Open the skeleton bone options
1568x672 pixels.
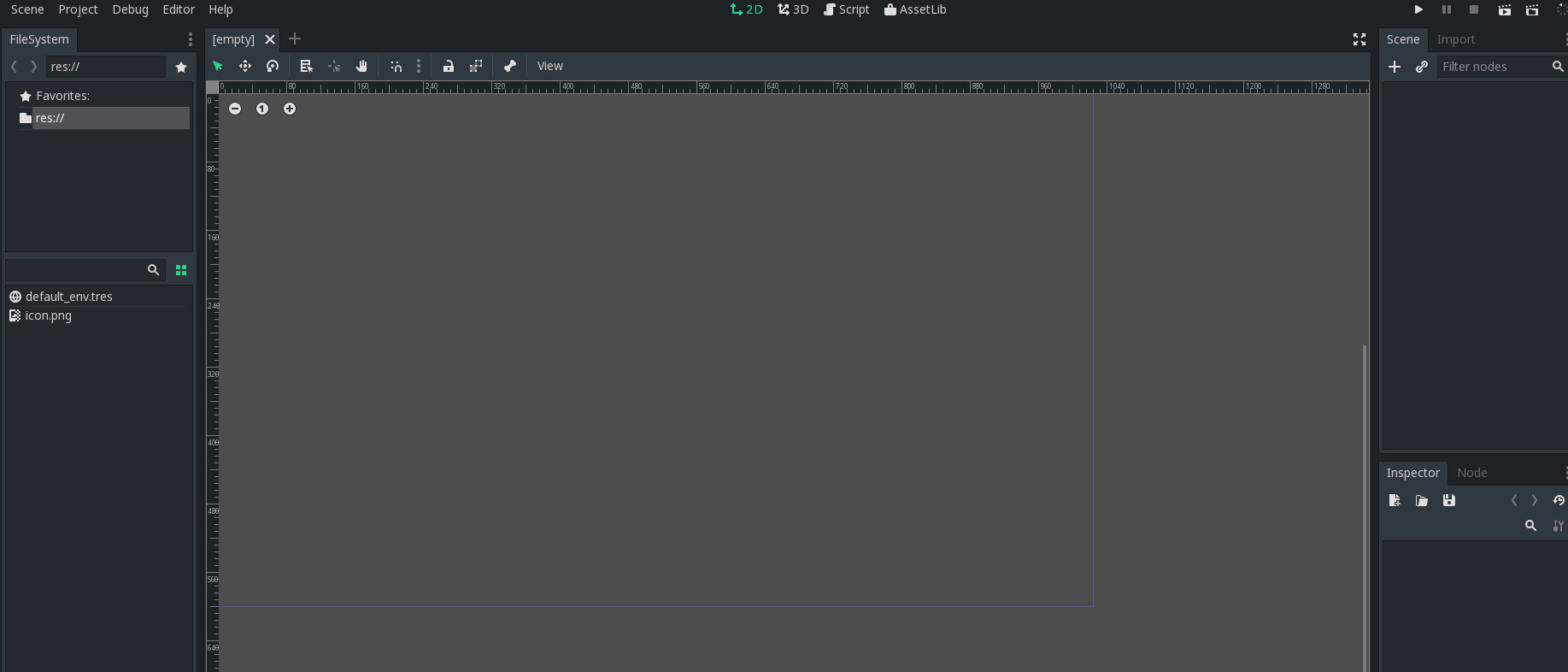pyautogui.click(x=510, y=66)
